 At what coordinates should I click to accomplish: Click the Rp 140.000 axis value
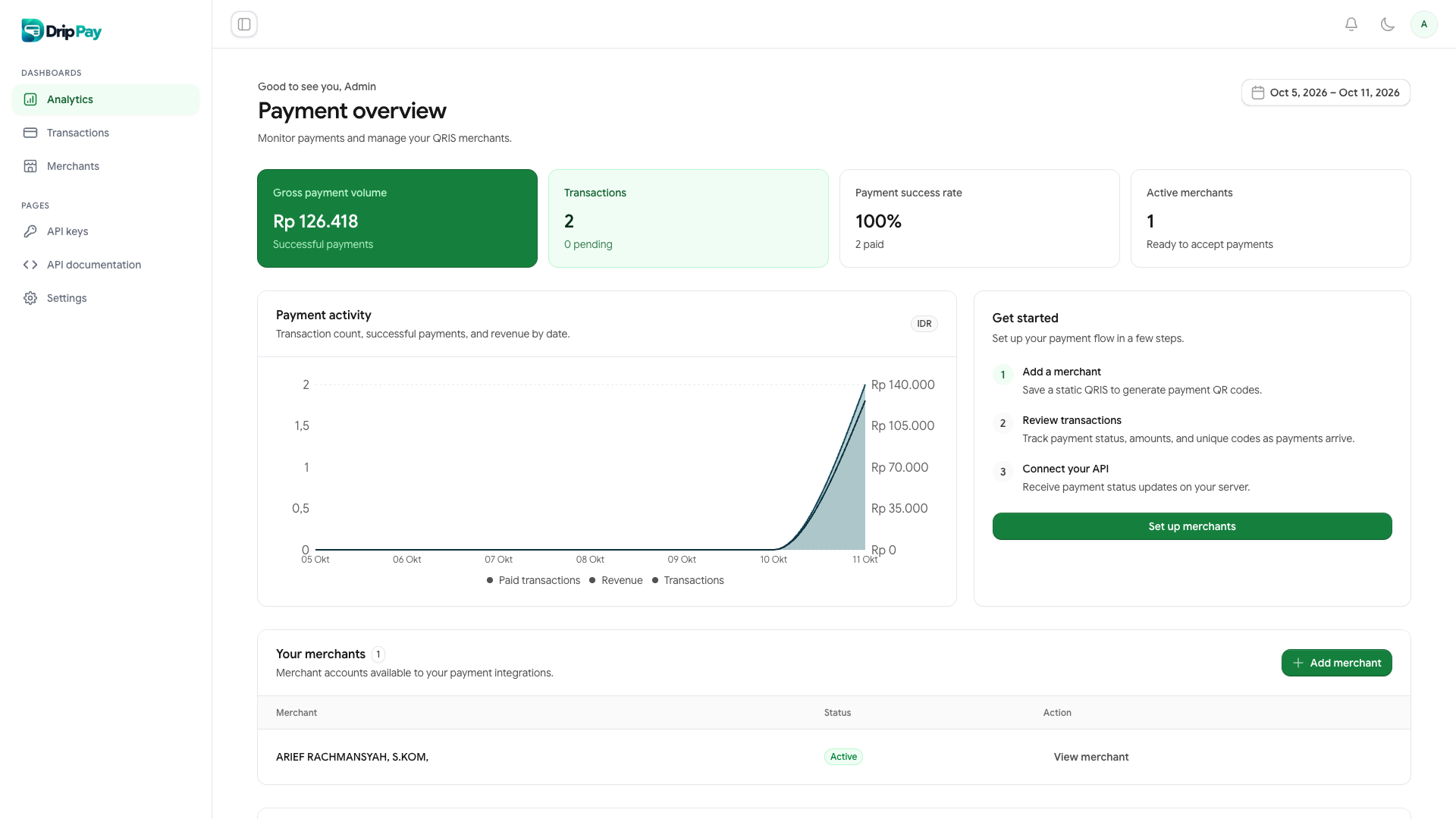click(x=903, y=384)
